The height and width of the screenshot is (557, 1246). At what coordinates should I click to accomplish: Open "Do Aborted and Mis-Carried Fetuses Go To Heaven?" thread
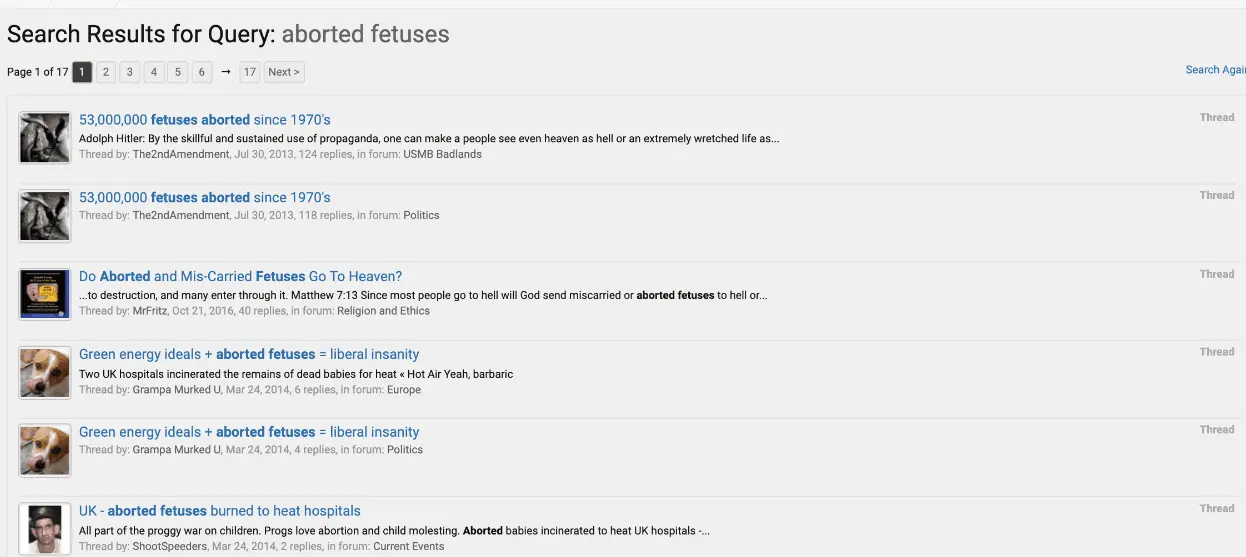pos(240,276)
